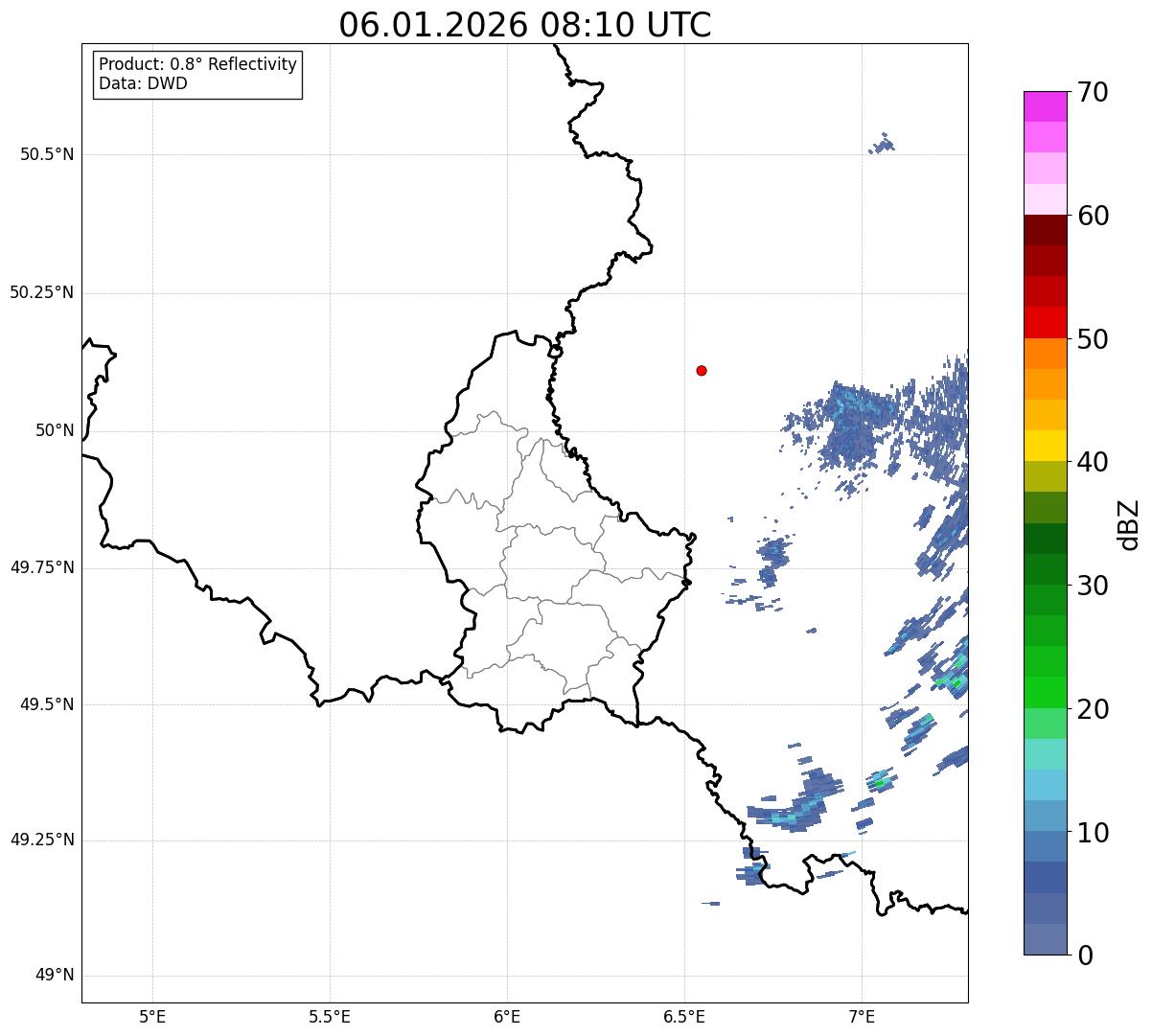
Task: Click the 60 tick label on colorbar
Action: pos(1094,216)
